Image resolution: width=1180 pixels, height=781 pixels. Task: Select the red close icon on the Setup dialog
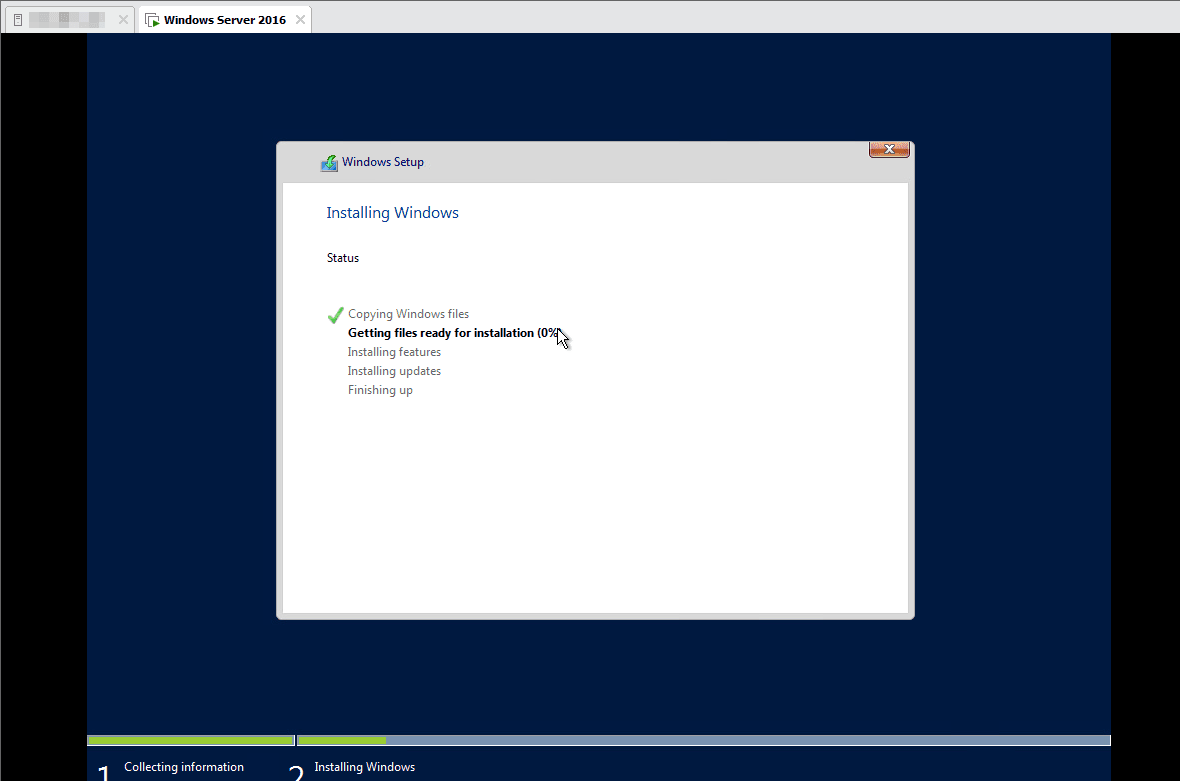888,149
